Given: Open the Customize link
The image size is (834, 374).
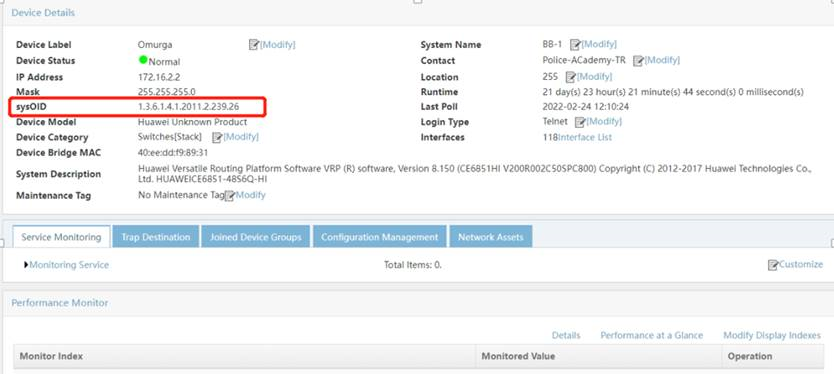Looking at the screenshot, I should (800, 264).
